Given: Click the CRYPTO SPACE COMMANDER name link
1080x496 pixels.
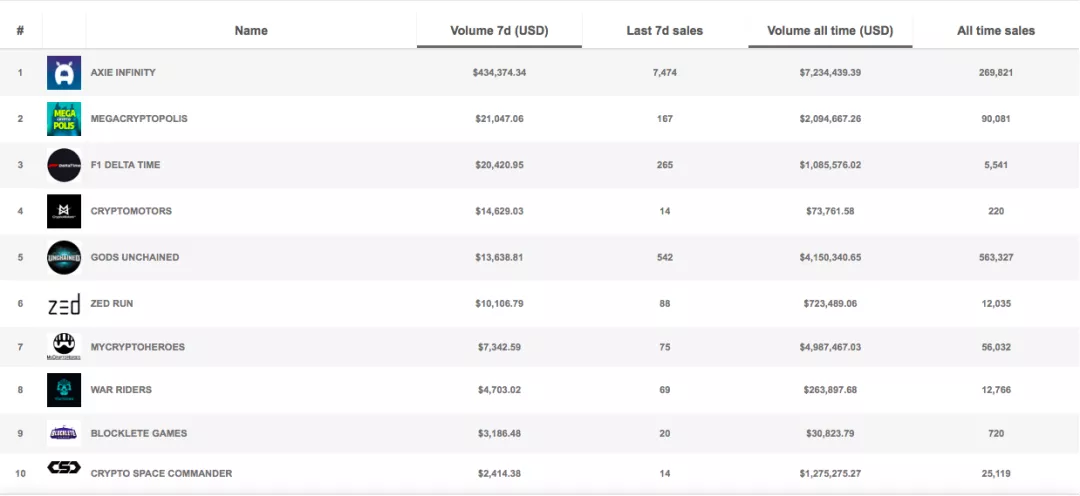Looking at the screenshot, I should [161, 473].
